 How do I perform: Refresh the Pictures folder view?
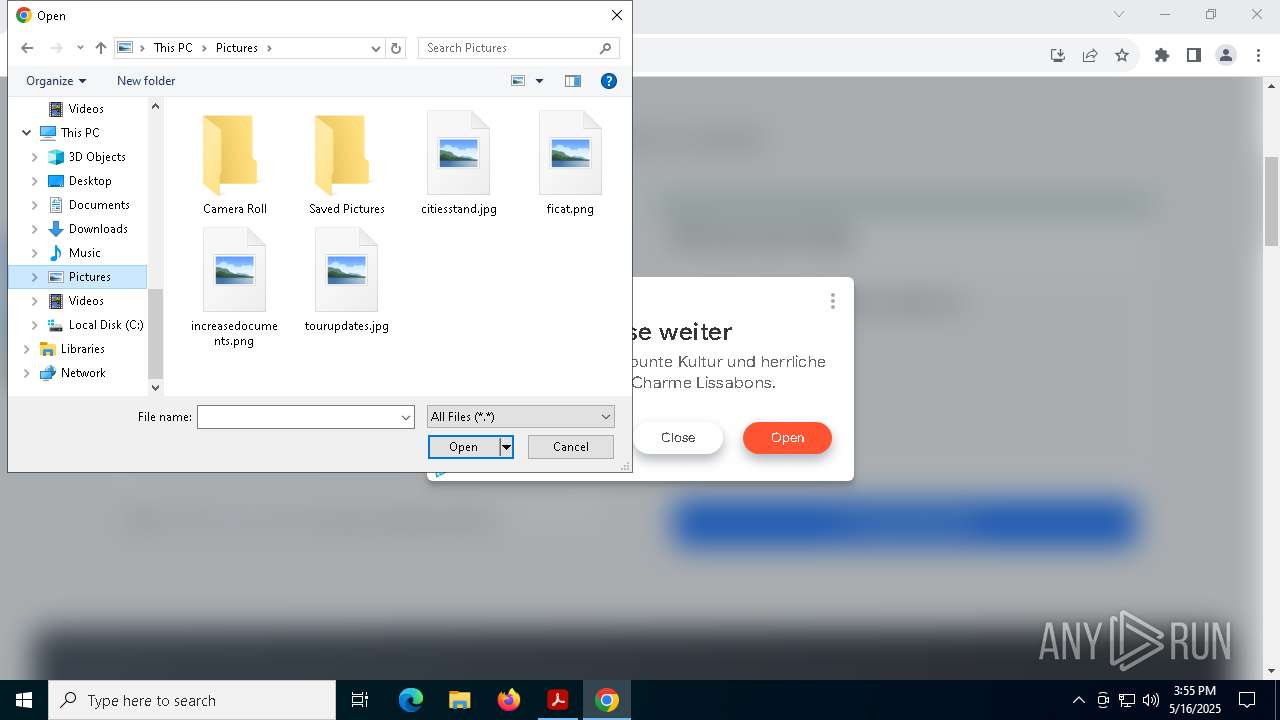pos(396,48)
